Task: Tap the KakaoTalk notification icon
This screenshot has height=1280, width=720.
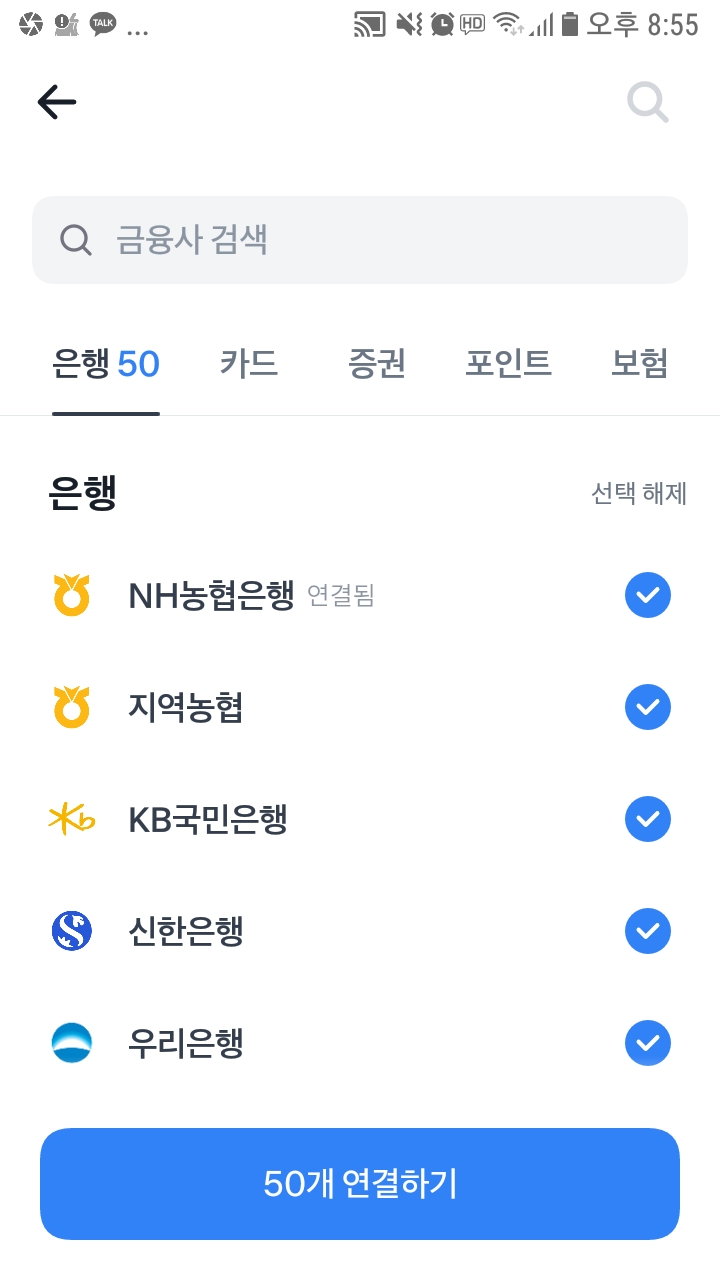Action: tap(103, 24)
